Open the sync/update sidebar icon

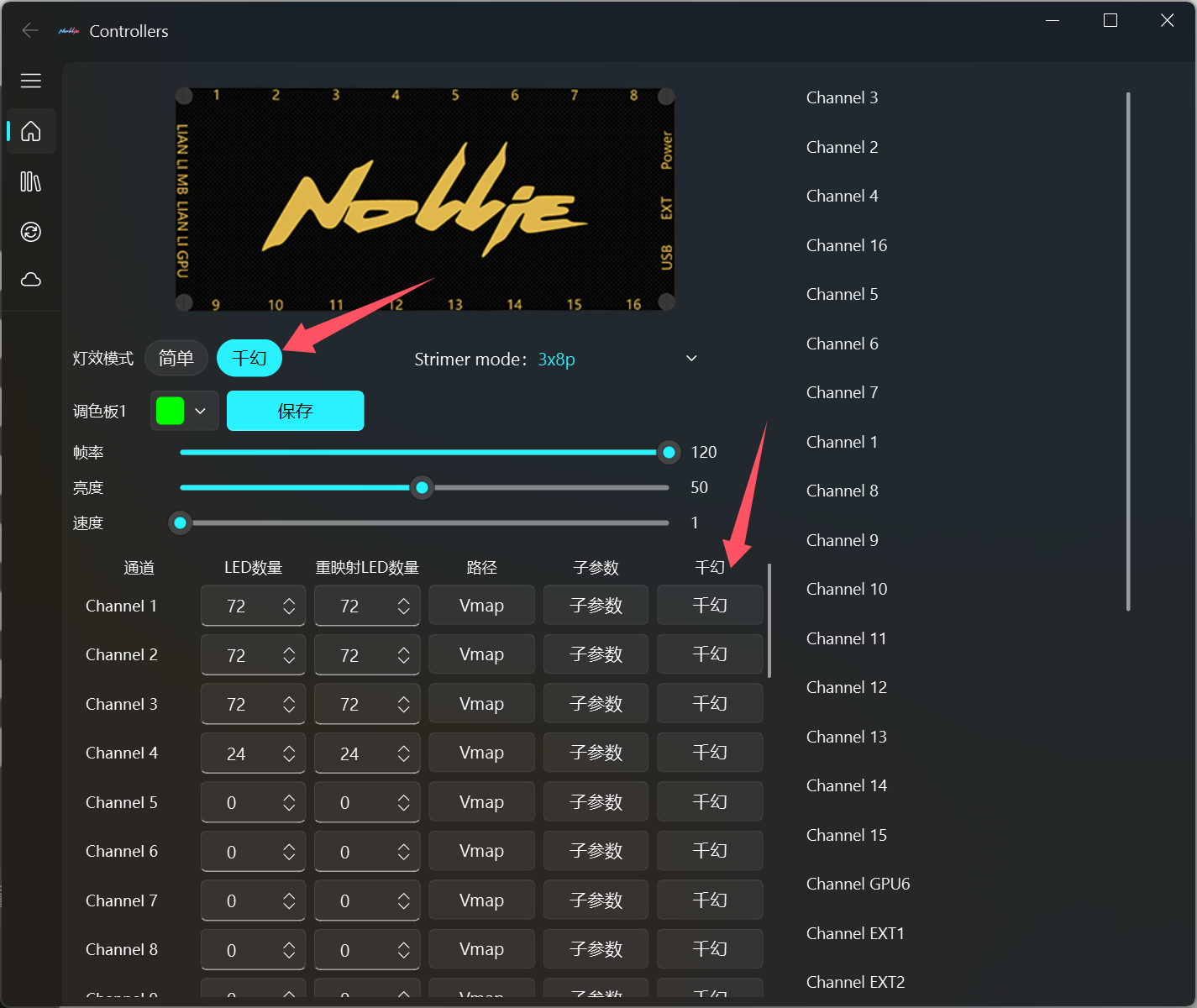(31, 232)
